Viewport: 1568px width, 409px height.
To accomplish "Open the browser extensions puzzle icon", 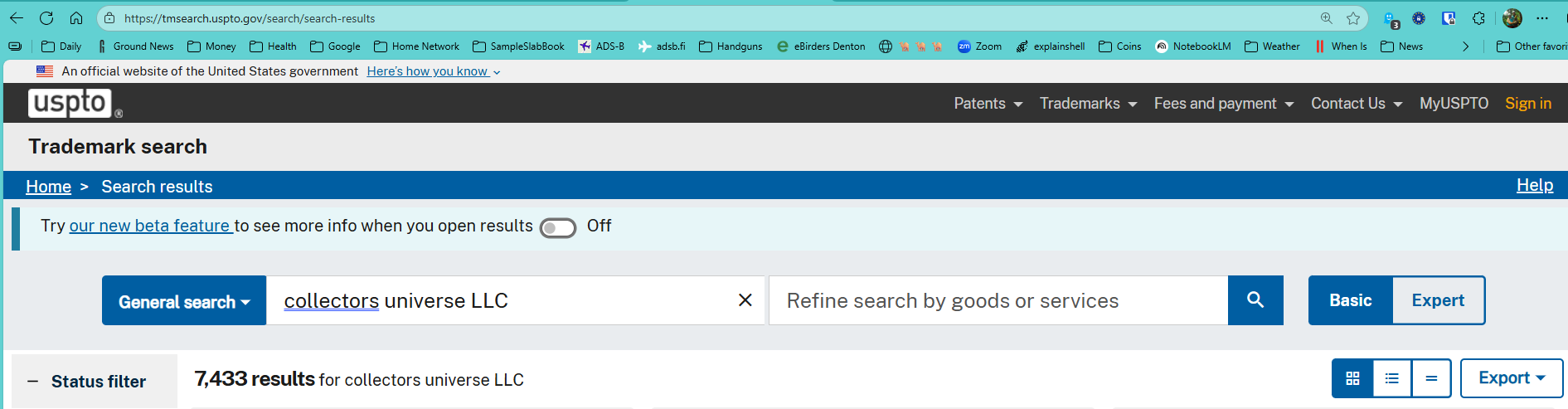I will 1478,18.
